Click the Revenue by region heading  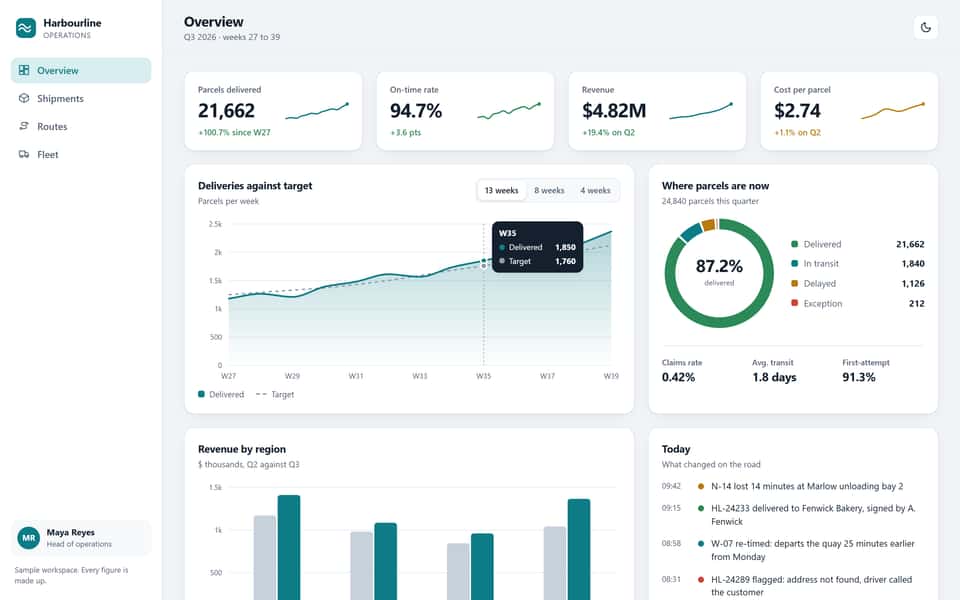(x=242, y=449)
